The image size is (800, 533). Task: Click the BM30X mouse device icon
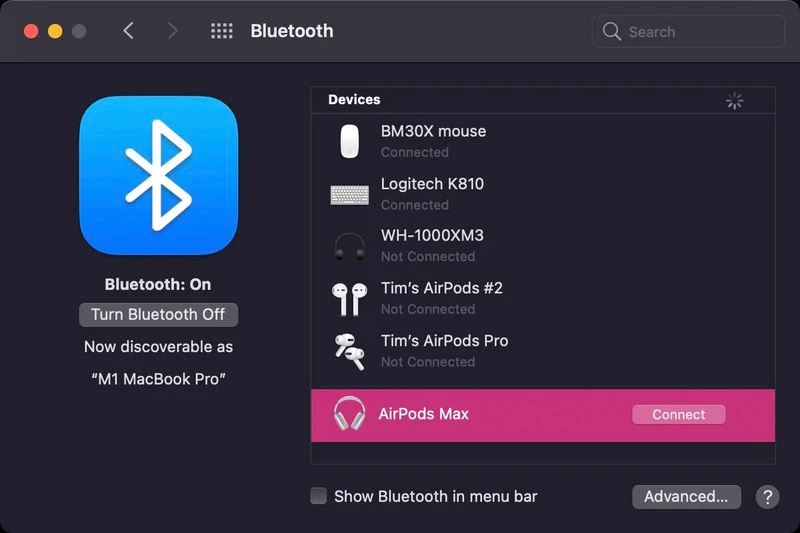pos(349,142)
